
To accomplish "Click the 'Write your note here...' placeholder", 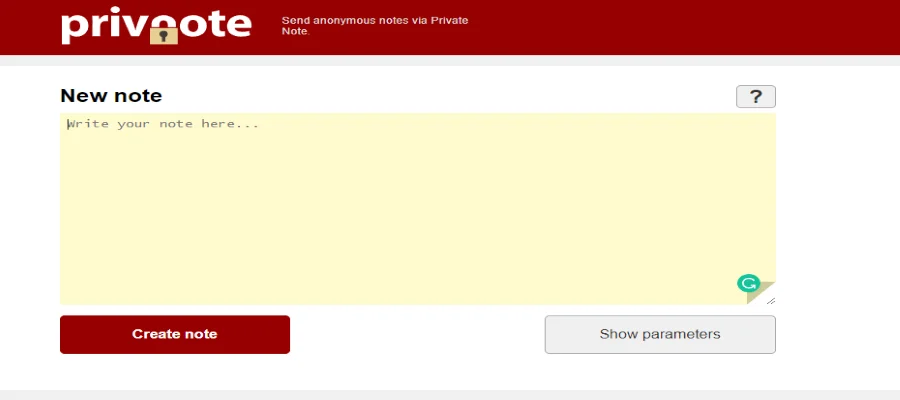I will point(164,124).
